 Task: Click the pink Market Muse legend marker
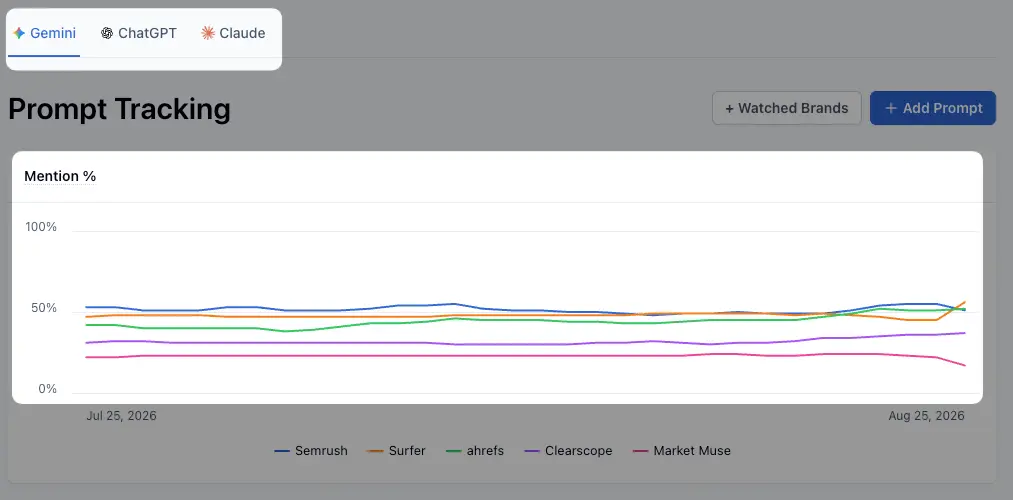coord(641,451)
